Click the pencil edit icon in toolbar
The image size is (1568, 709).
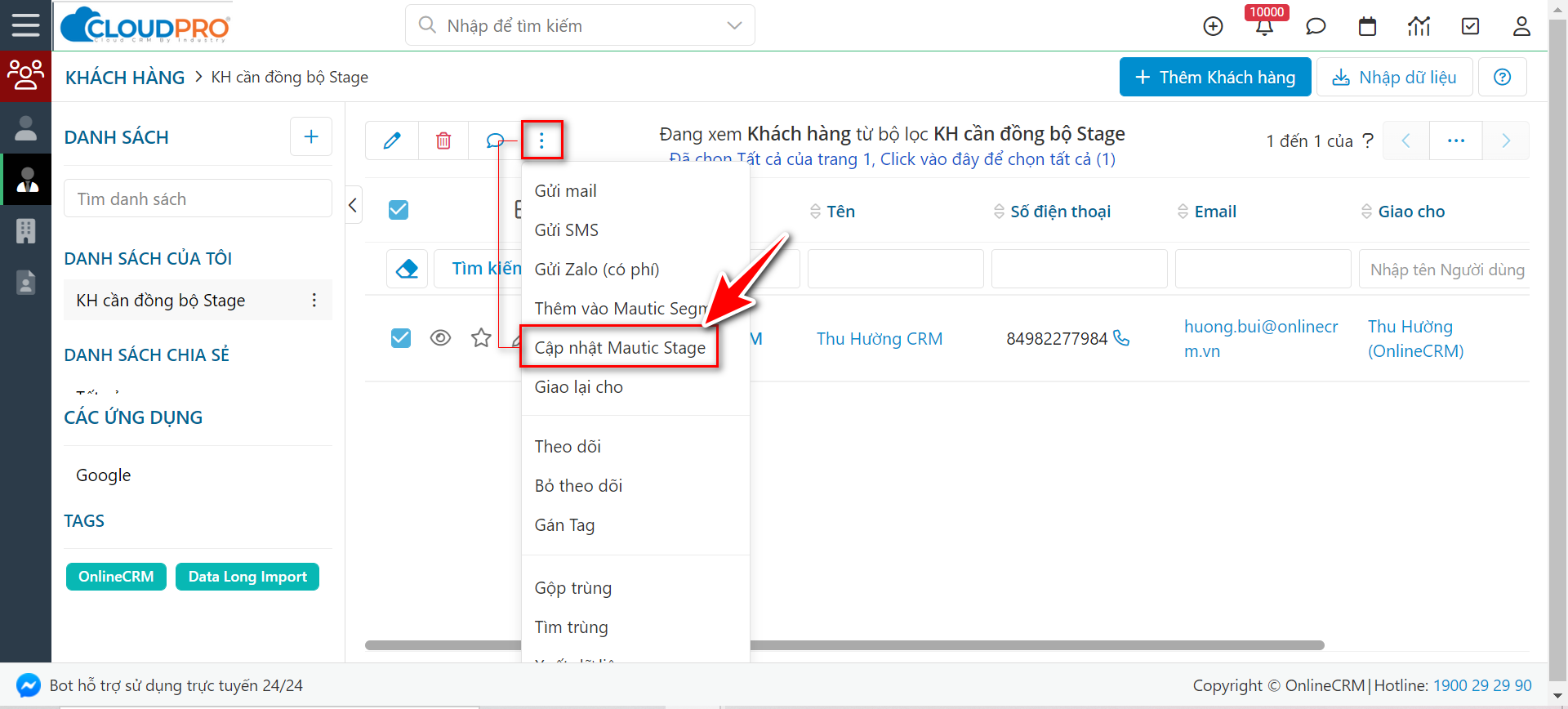tap(392, 140)
